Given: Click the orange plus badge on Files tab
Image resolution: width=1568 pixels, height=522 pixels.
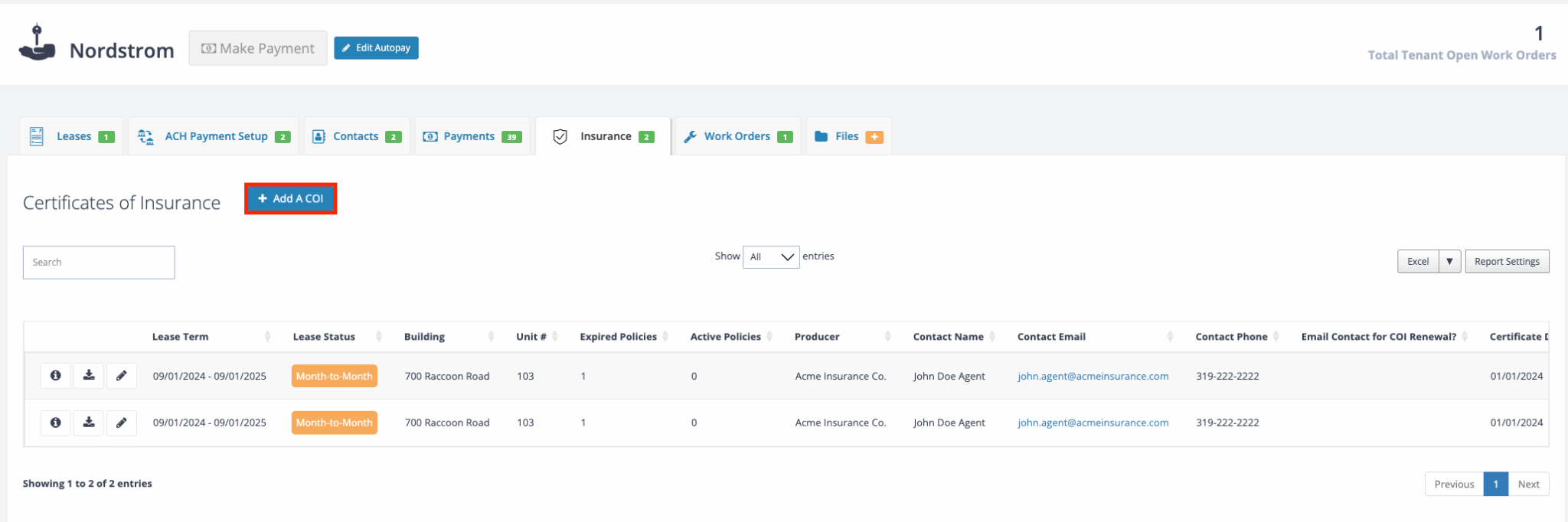Looking at the screenshot, I should click(x=874, y=137).
